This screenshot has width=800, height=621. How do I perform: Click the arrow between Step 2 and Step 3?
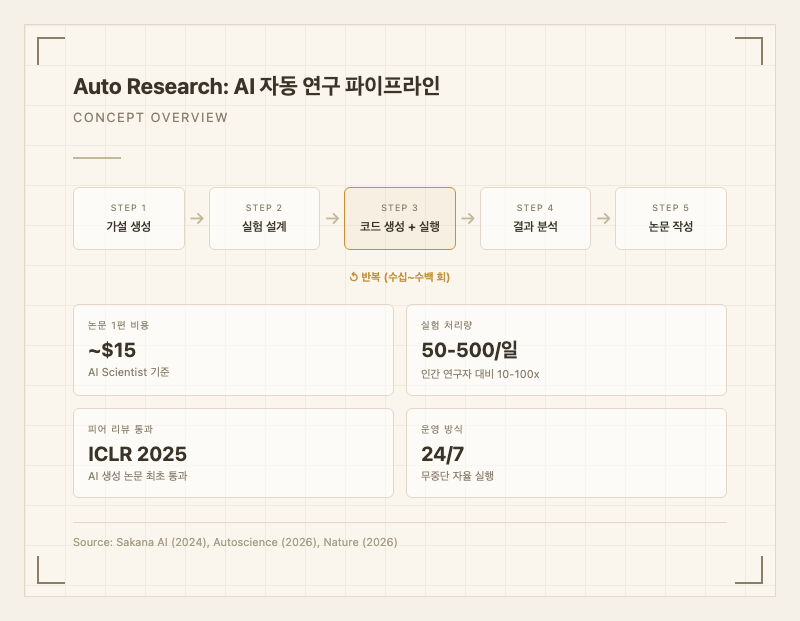332,218
